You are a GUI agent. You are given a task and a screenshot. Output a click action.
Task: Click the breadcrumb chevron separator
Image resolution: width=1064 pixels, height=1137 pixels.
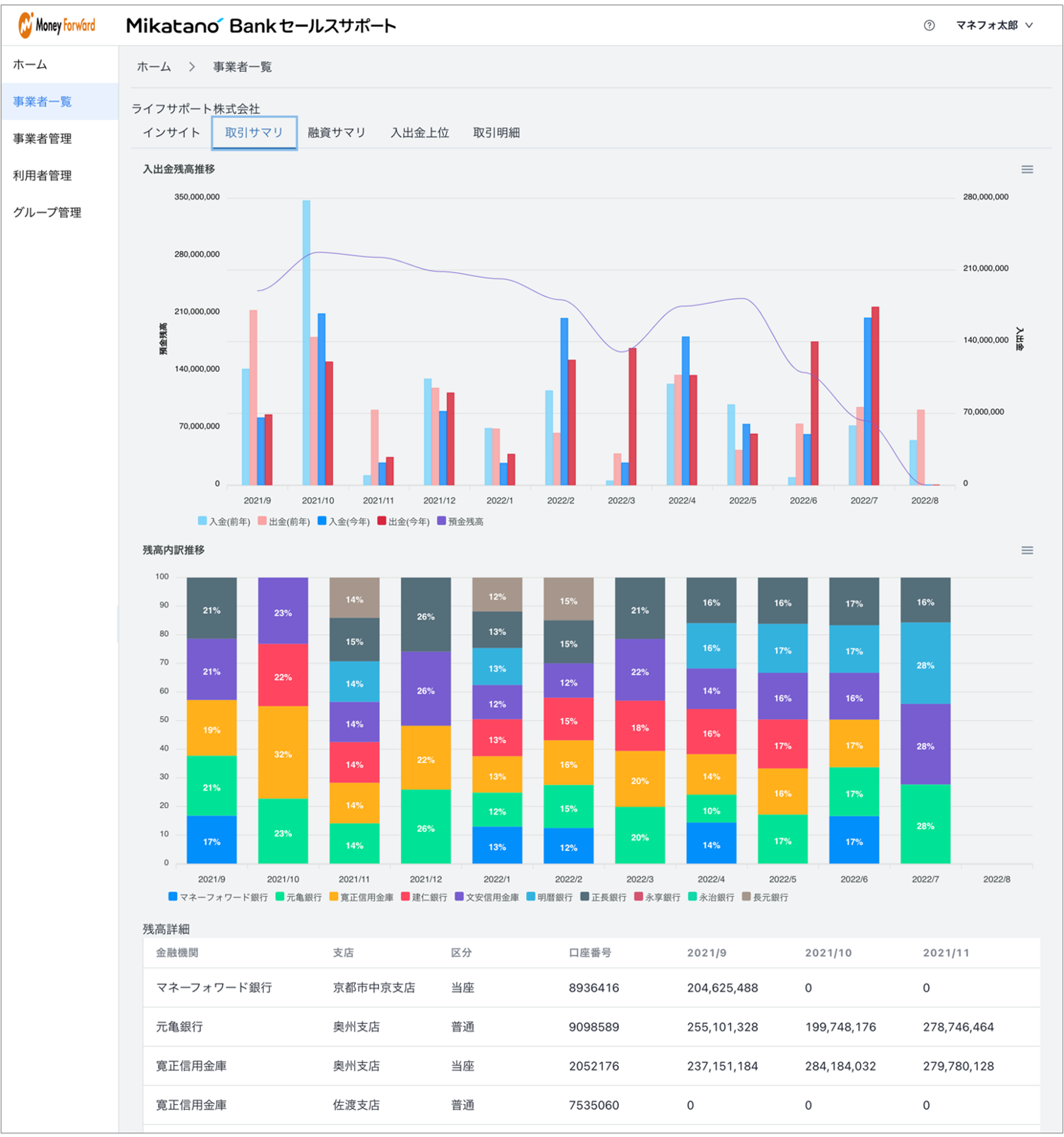[x=192, y=67]
